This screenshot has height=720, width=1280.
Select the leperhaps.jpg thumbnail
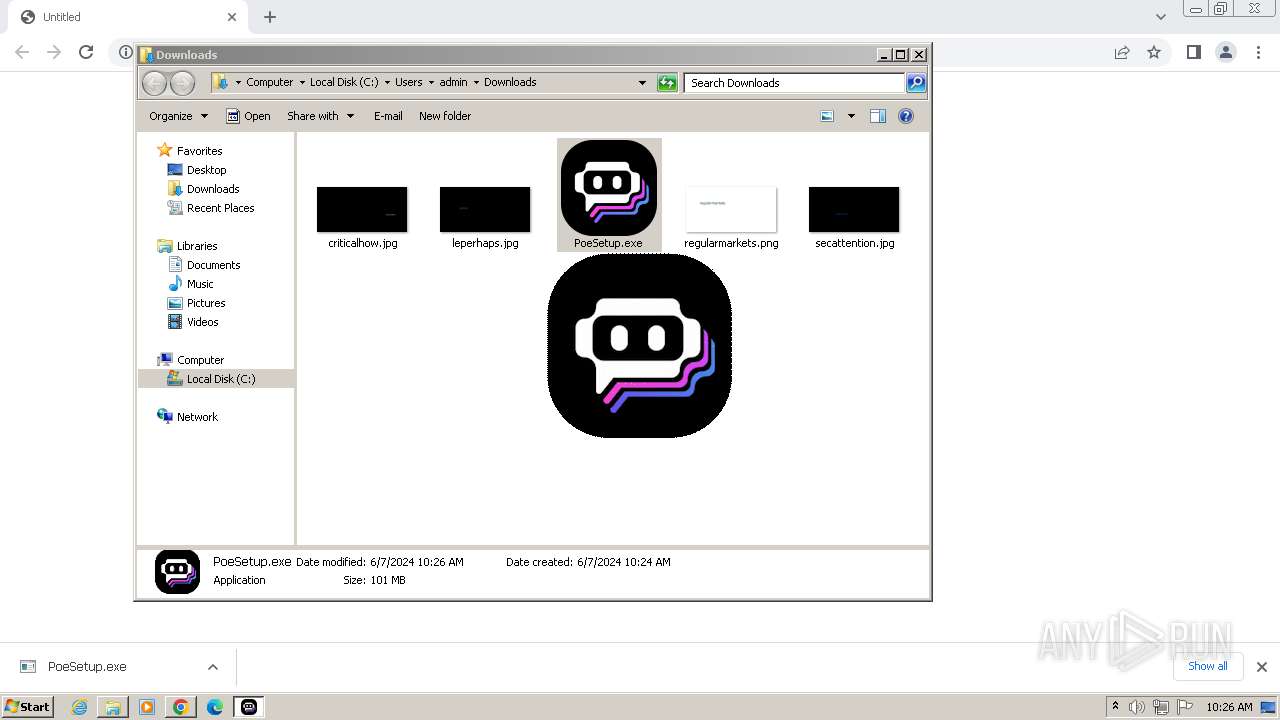[x=485, y=209]
